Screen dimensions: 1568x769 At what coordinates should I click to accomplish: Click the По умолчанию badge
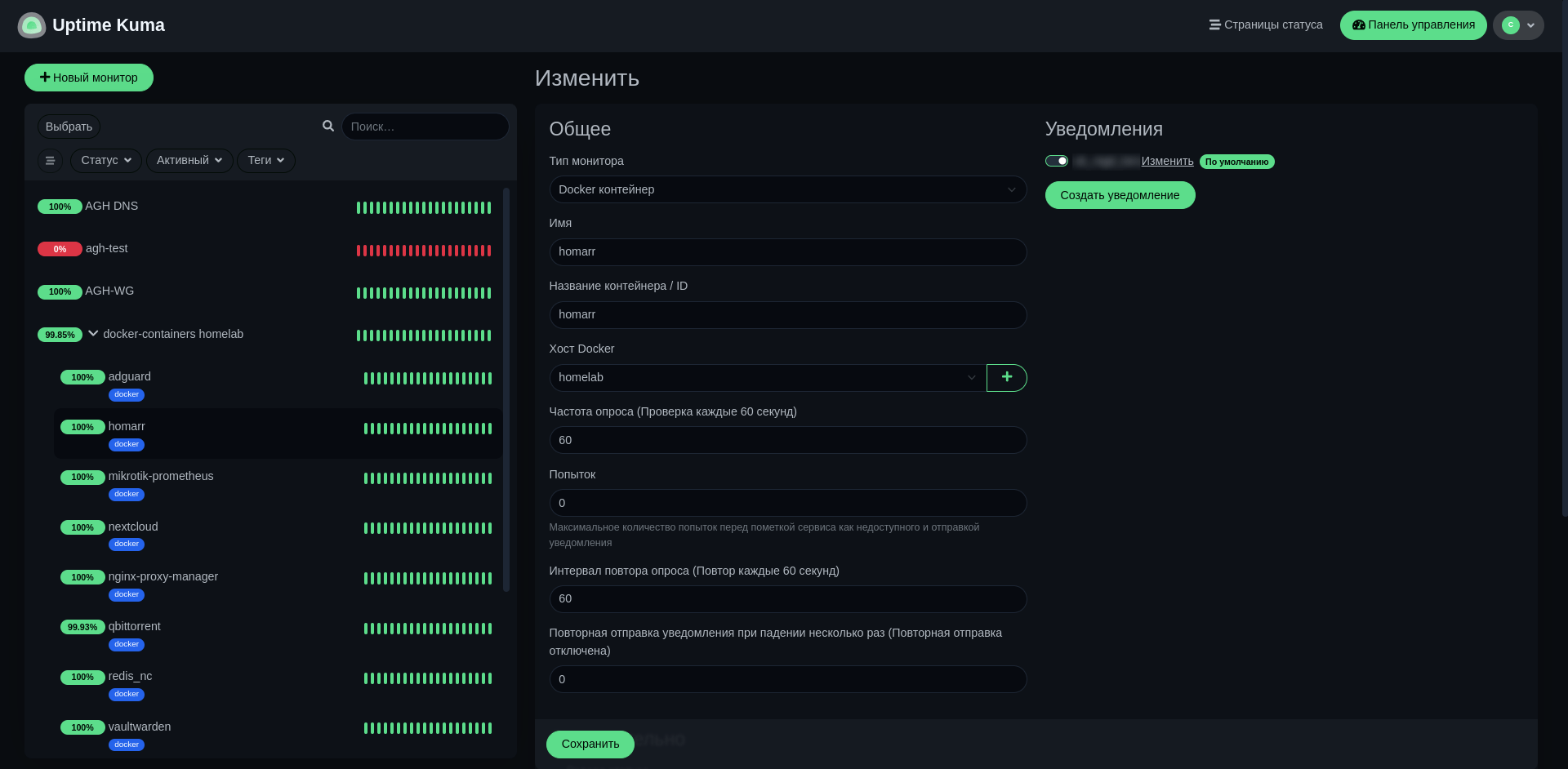pyautogui.click(x=1236, y=162)
